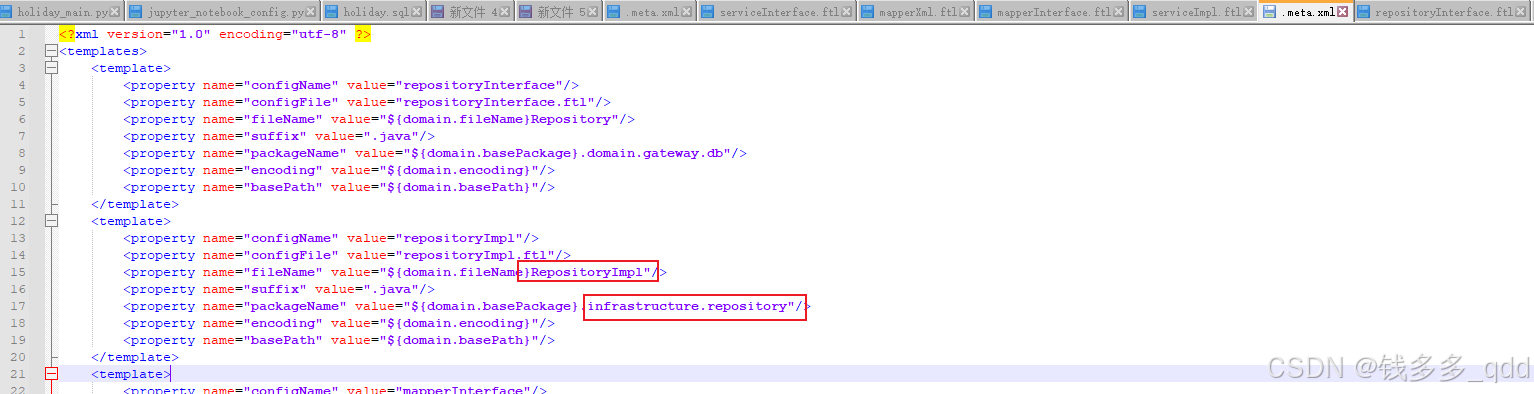
Task: Close the active .meta.xml tab
Action: (1343, 12)
